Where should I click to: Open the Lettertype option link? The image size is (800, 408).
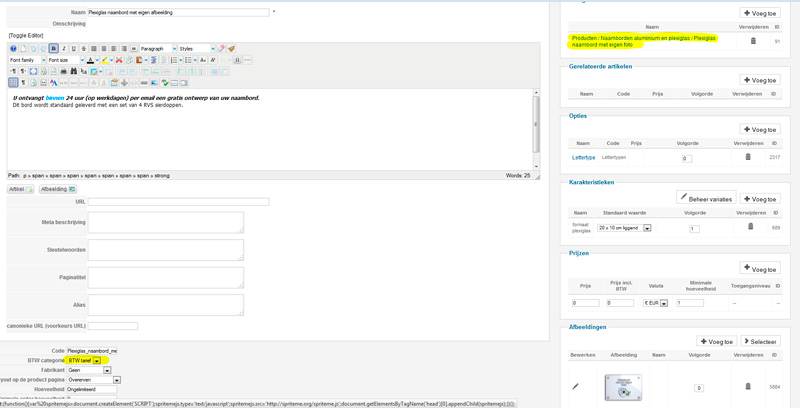coord(584,158)
